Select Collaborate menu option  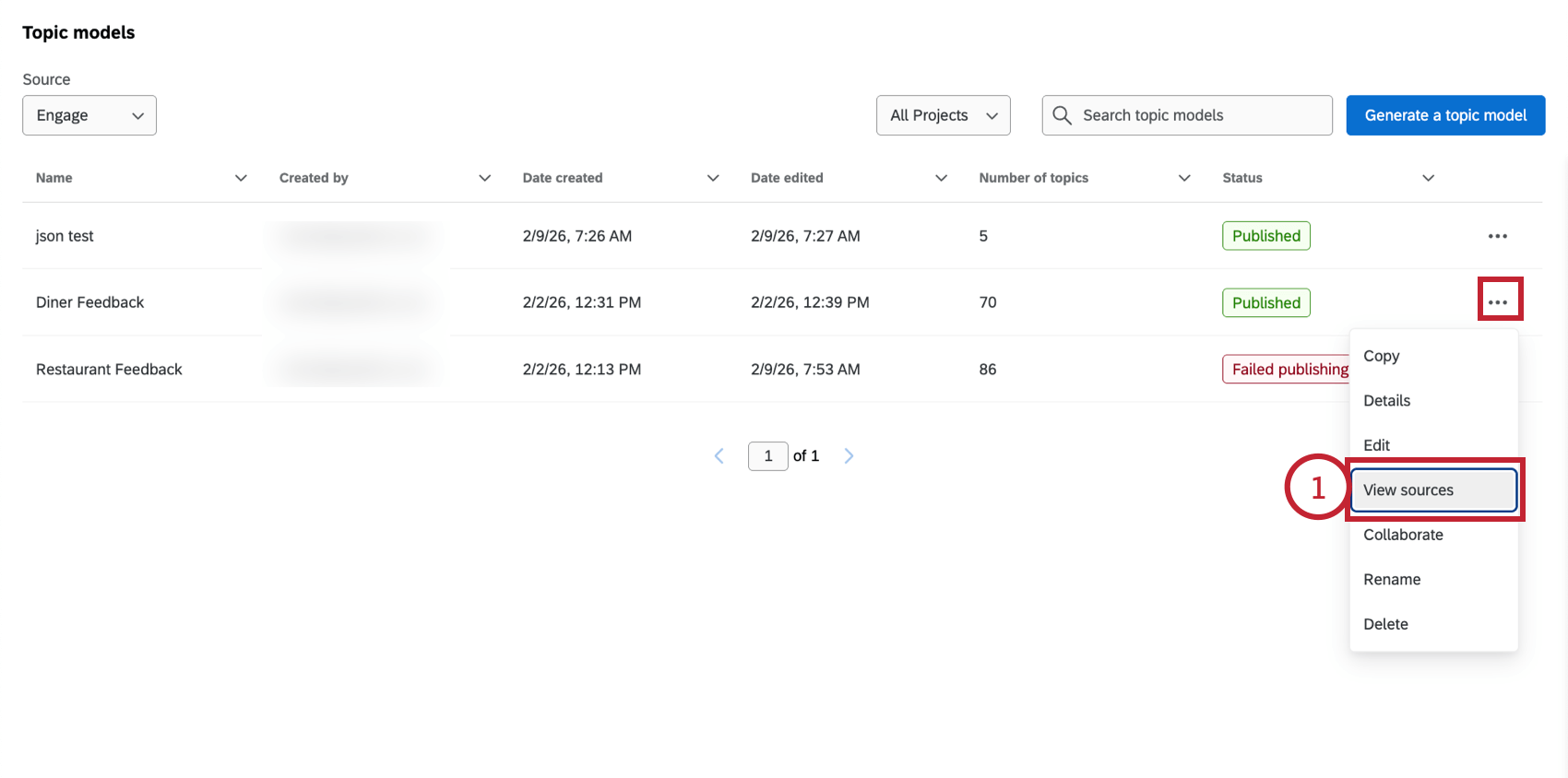(1403, 535)
